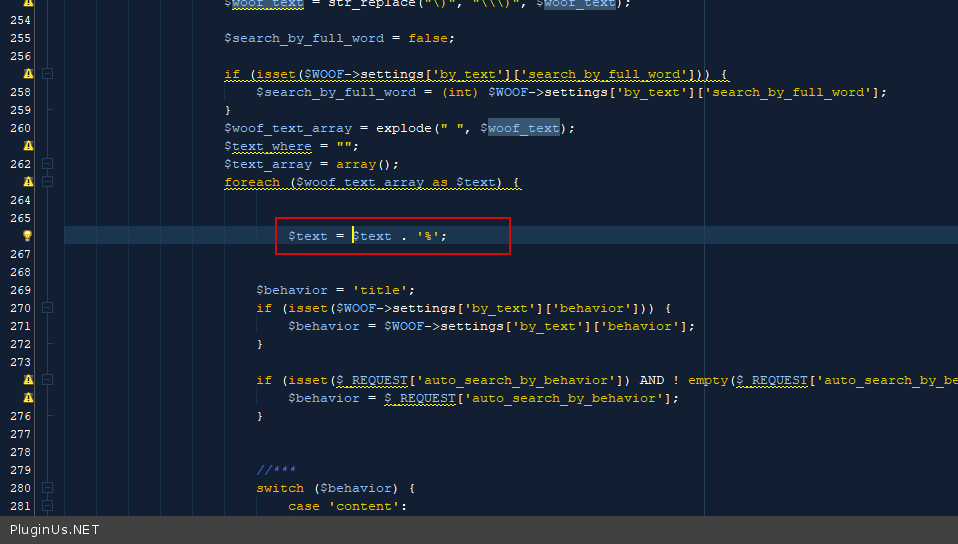Collapse the fold marker at line 262
The width and height of the screenshot is (958, 544).
[x=47, y=164]
